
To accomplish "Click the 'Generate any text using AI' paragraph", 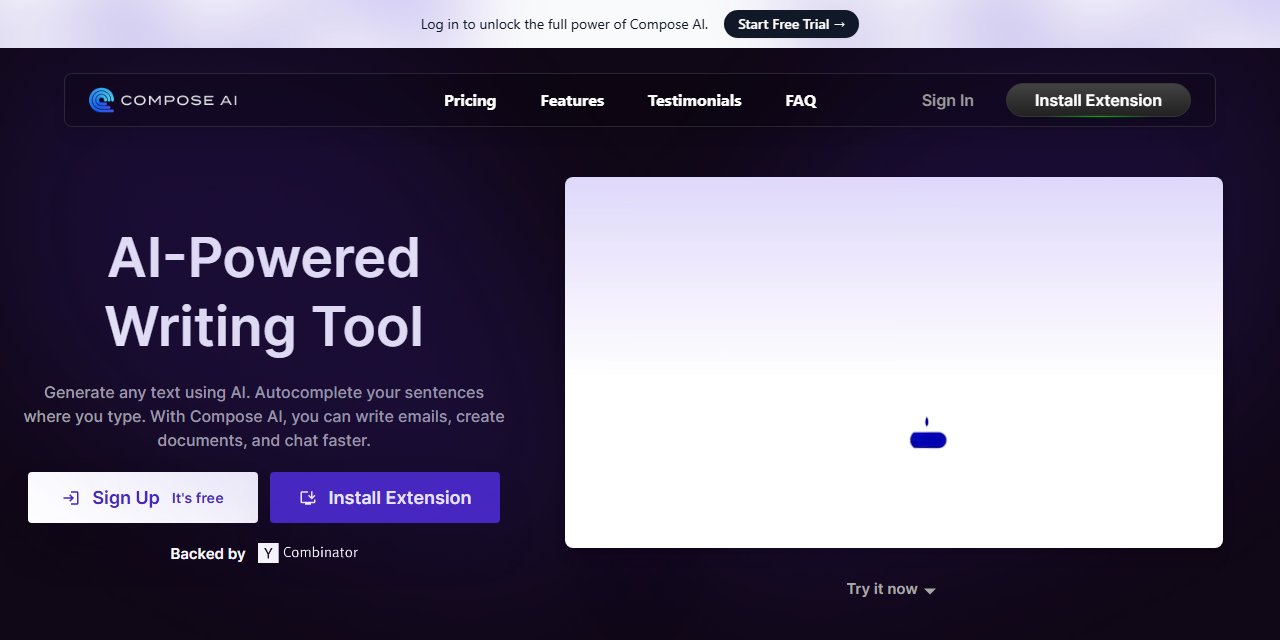I will tap(264, 416).
